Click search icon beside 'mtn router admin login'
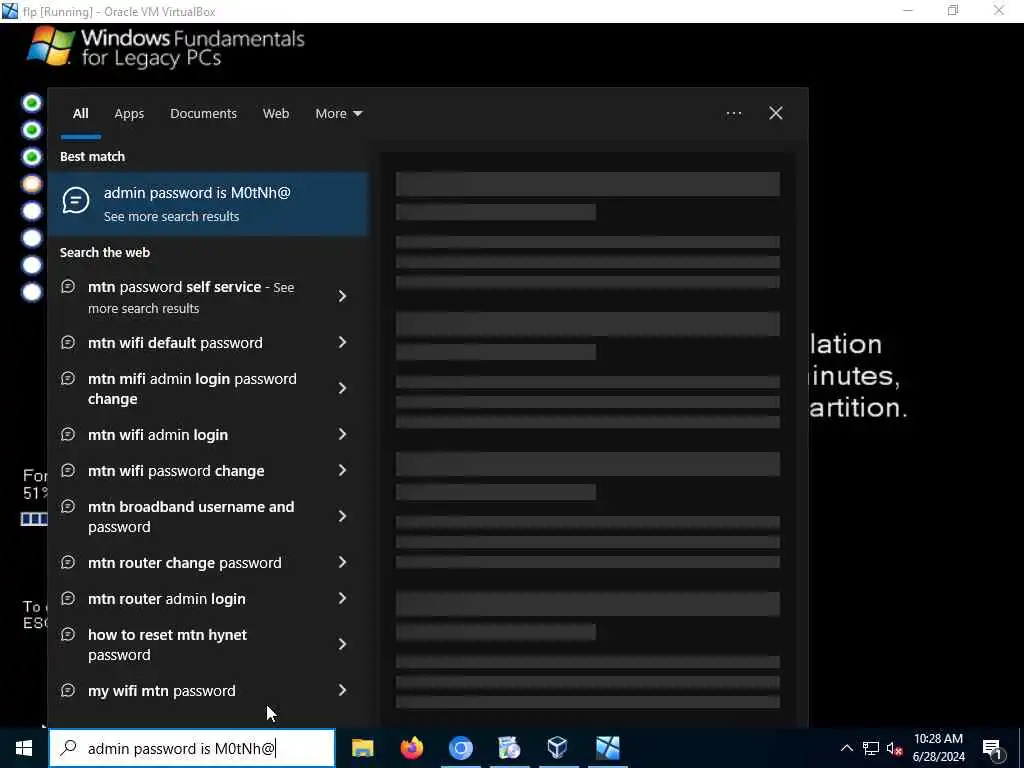This screenshot has width=1024, height=768. click(x=68, y=598)
